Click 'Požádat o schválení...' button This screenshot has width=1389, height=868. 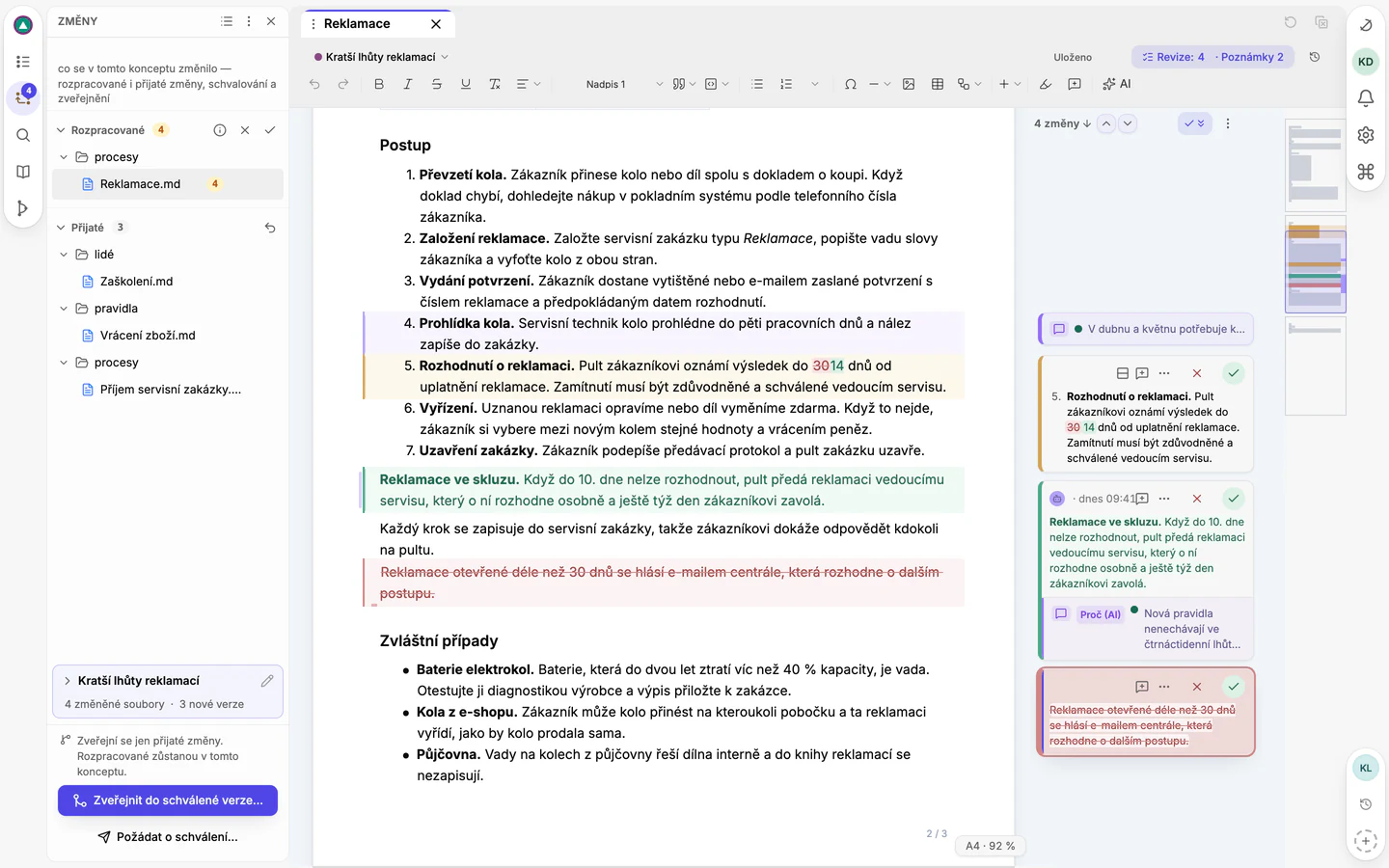168,837
